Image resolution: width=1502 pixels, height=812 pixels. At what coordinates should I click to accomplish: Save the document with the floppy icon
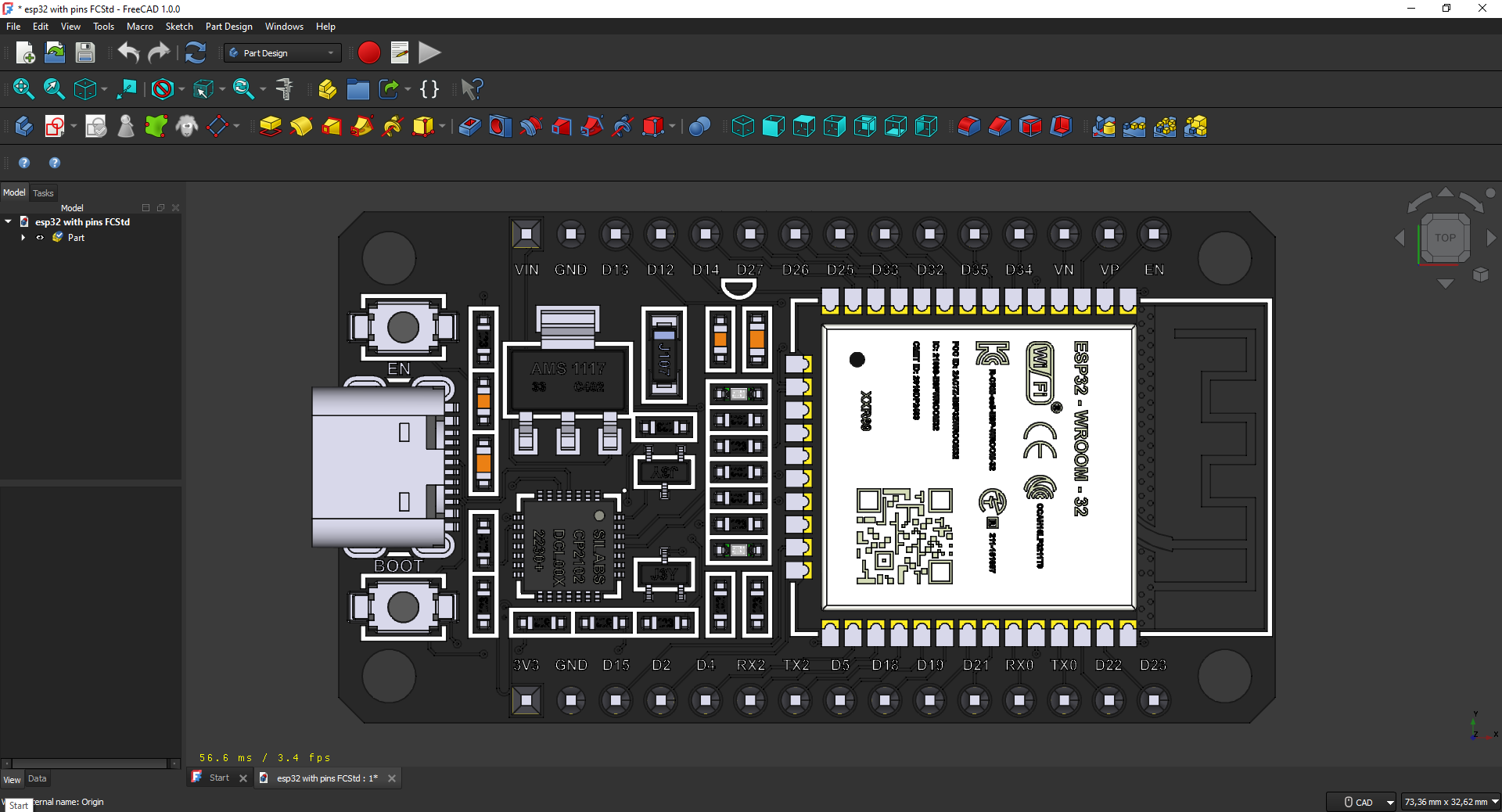click(x=84, y=53)
